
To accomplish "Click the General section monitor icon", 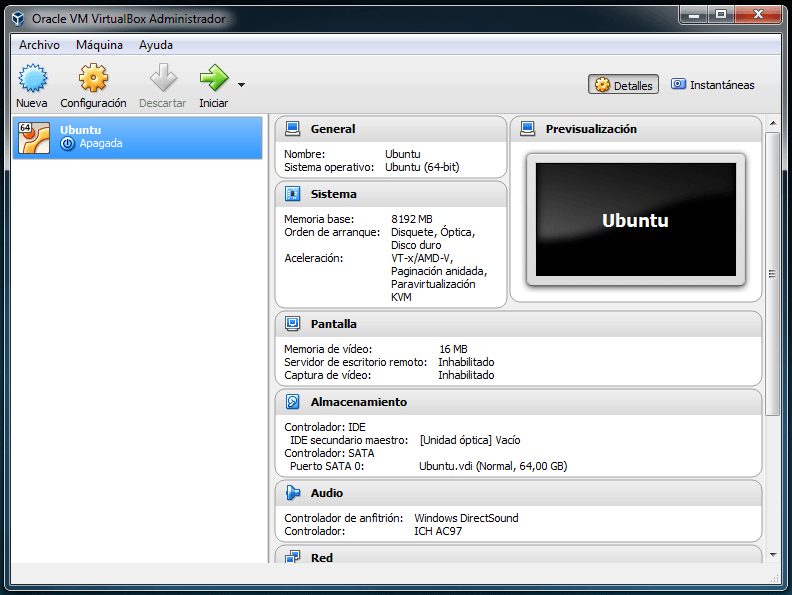I will click(292, 129).
